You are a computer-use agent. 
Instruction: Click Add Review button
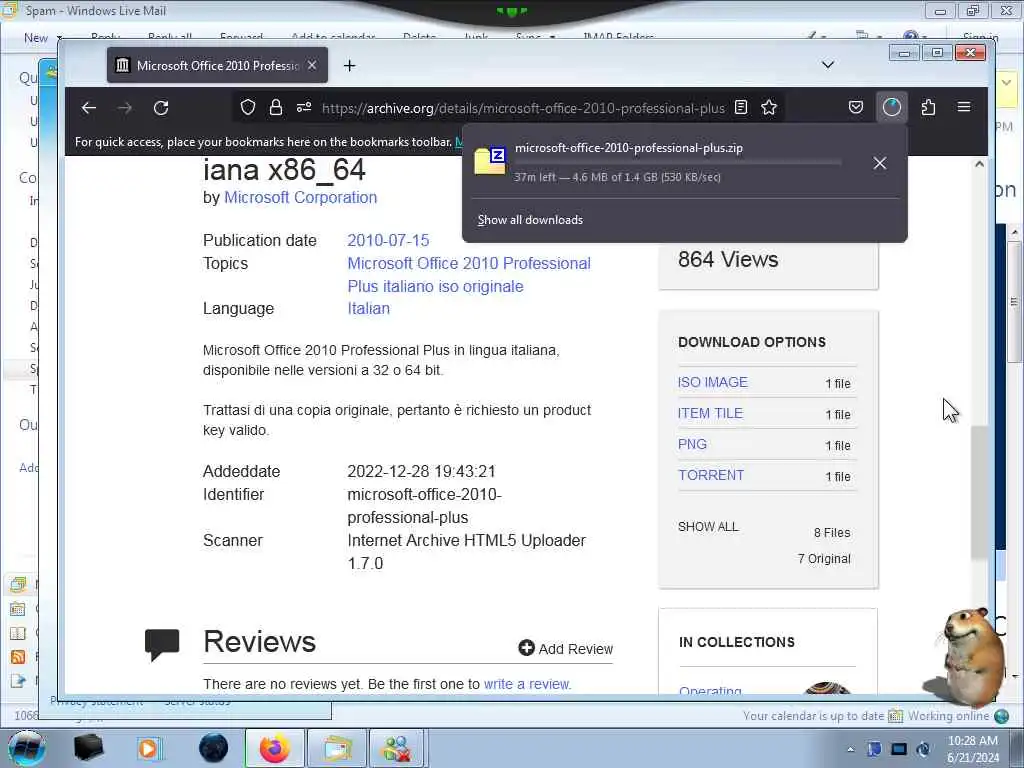566,648
